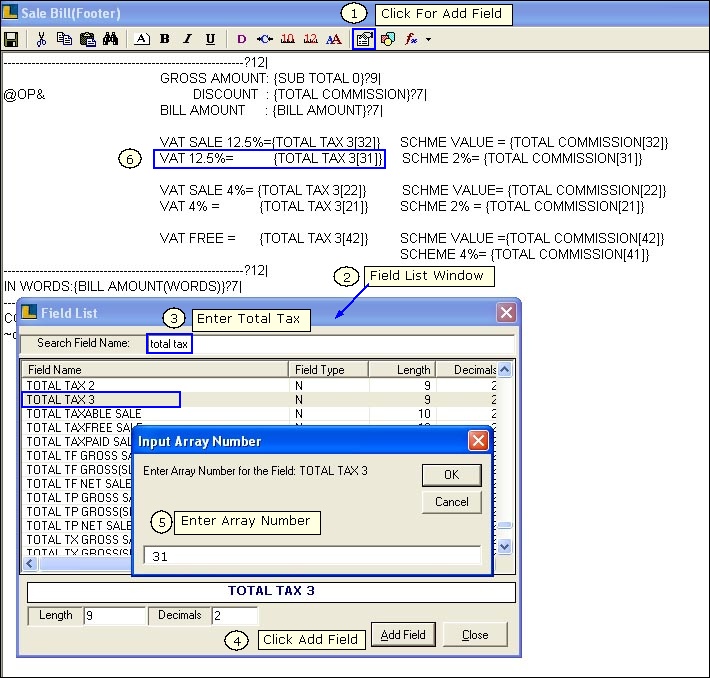Click the {TOTAL TAX 3[42]} field

click(314, 239)
